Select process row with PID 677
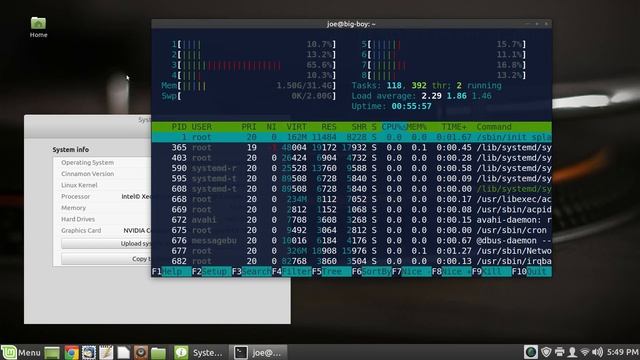 pyautogui.click(x=351, y=251)
